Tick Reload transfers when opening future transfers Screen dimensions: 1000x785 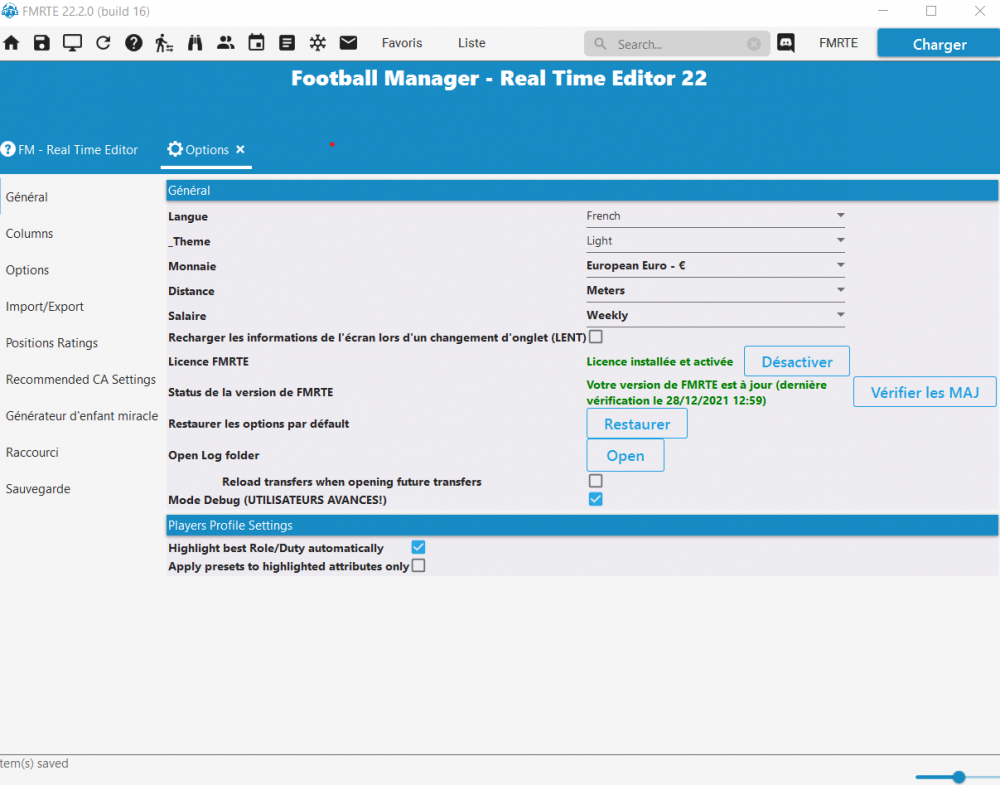(x=596, y=480)
